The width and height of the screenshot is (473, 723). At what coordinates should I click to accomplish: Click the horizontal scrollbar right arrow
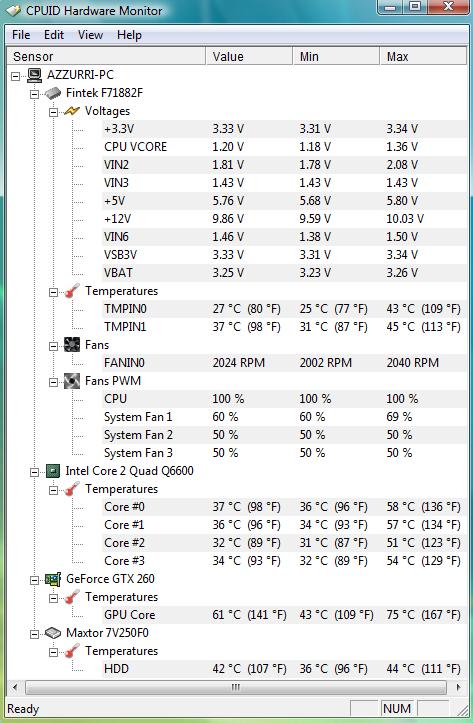pos(458,687)
